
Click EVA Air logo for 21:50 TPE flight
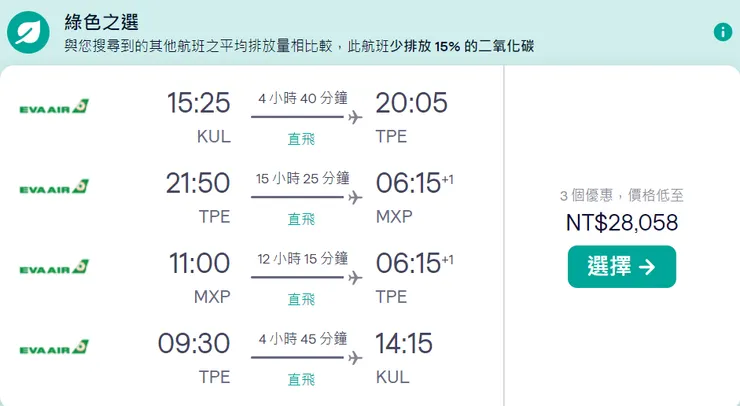pyautogui.click(x=54, y=187)
